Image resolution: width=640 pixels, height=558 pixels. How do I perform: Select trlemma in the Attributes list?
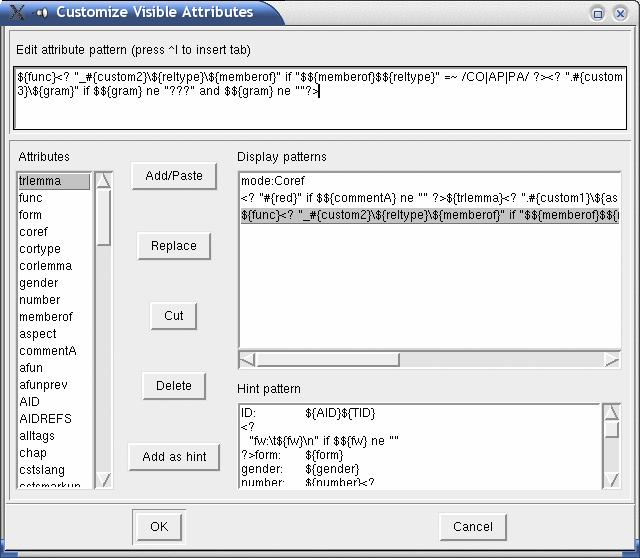[54, 181]
